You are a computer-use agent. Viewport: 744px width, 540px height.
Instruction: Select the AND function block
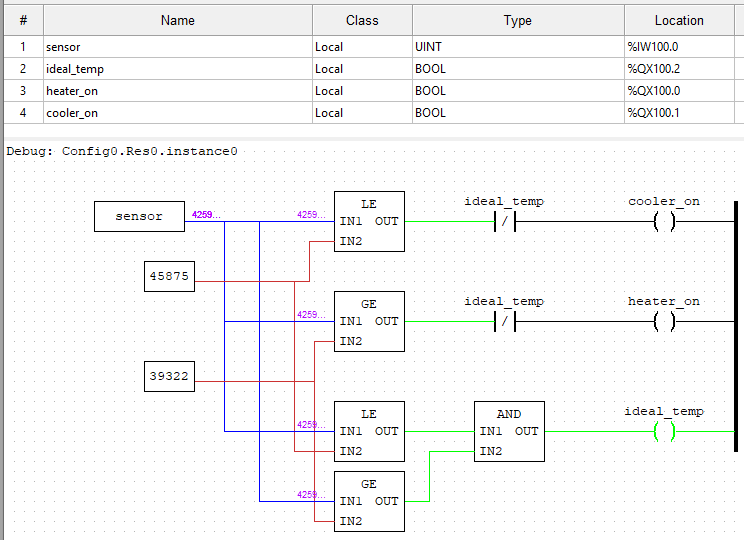pos(509,431)
